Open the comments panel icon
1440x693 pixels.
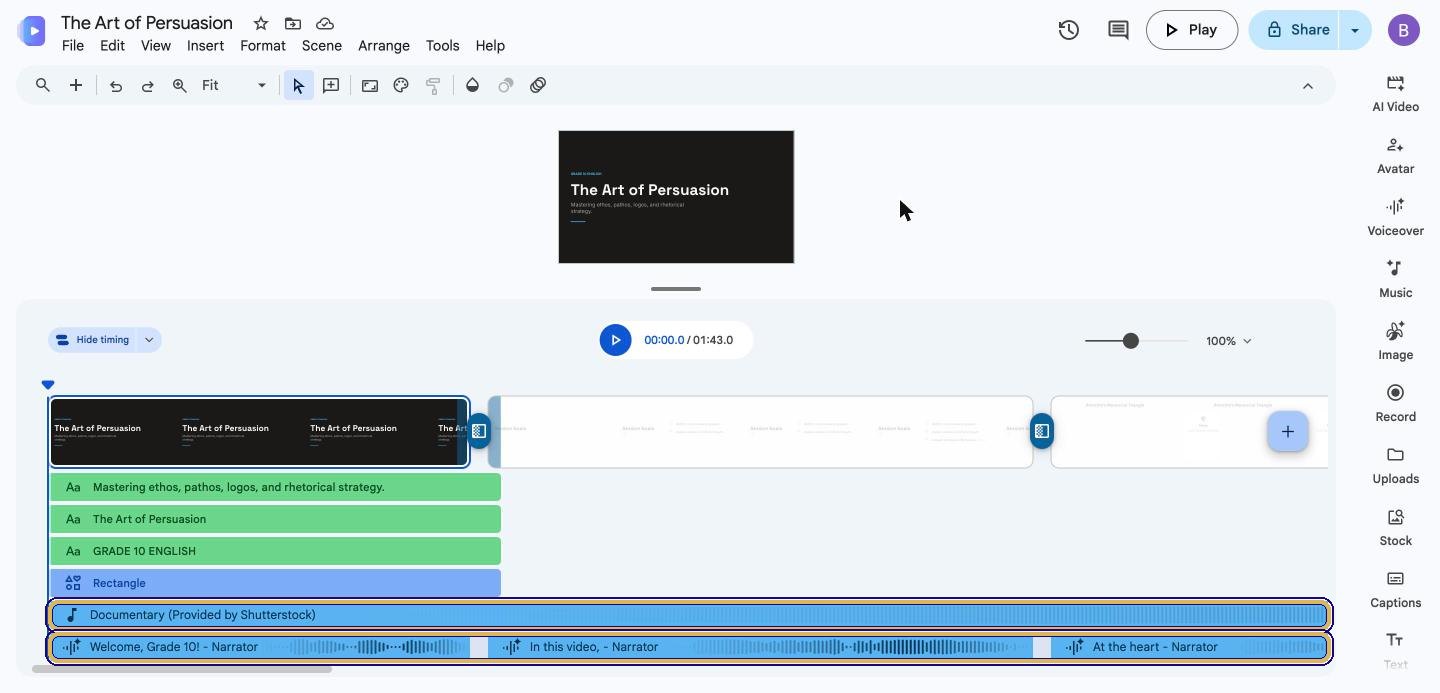(1118, 30)
